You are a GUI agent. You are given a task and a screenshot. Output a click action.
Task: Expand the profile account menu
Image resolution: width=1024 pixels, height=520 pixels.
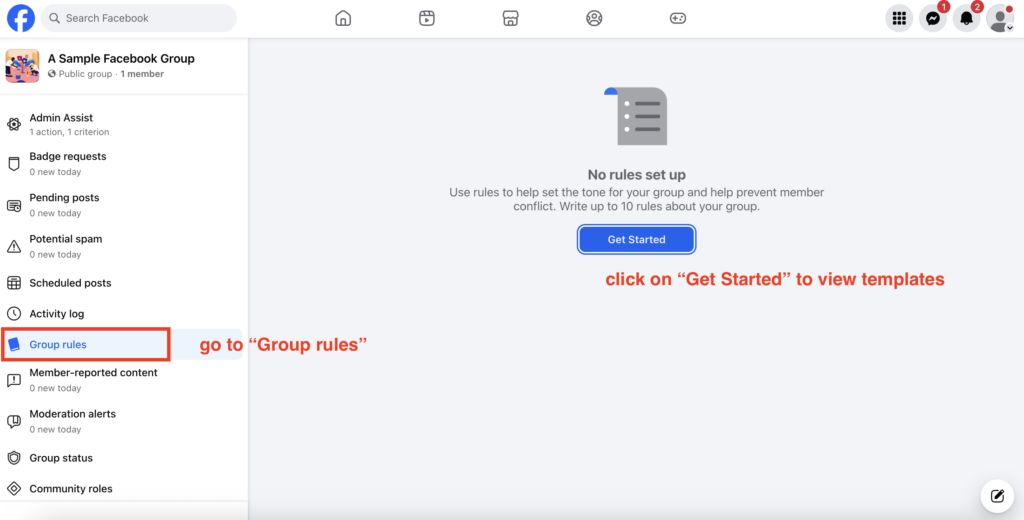click(x=999, y=18)
